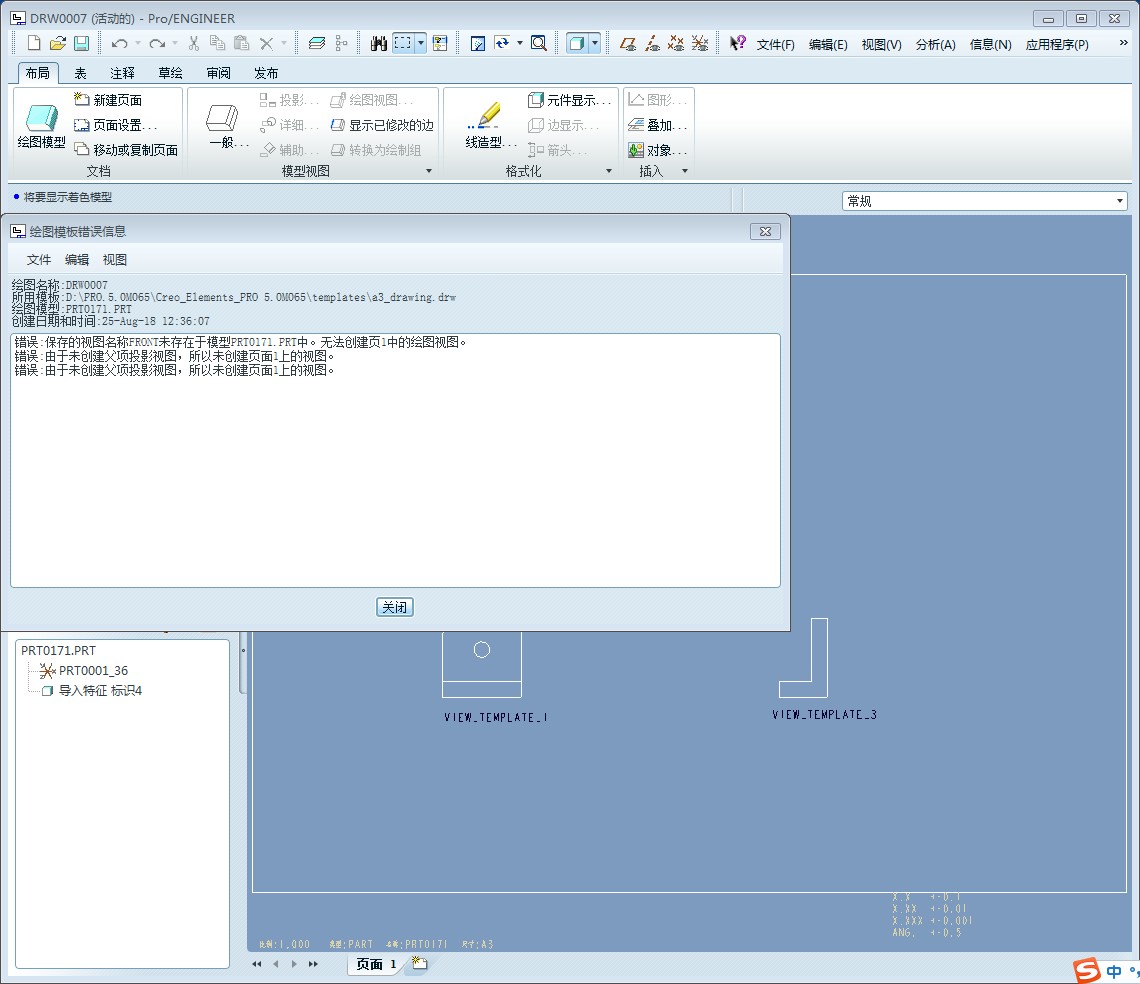Open dropdown beside update view icon
This screenshot has height=984, width=1140.
point(520,44)
